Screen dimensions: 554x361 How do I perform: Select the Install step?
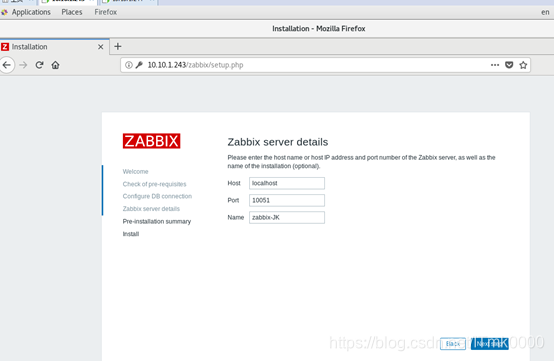coord(131,234)
